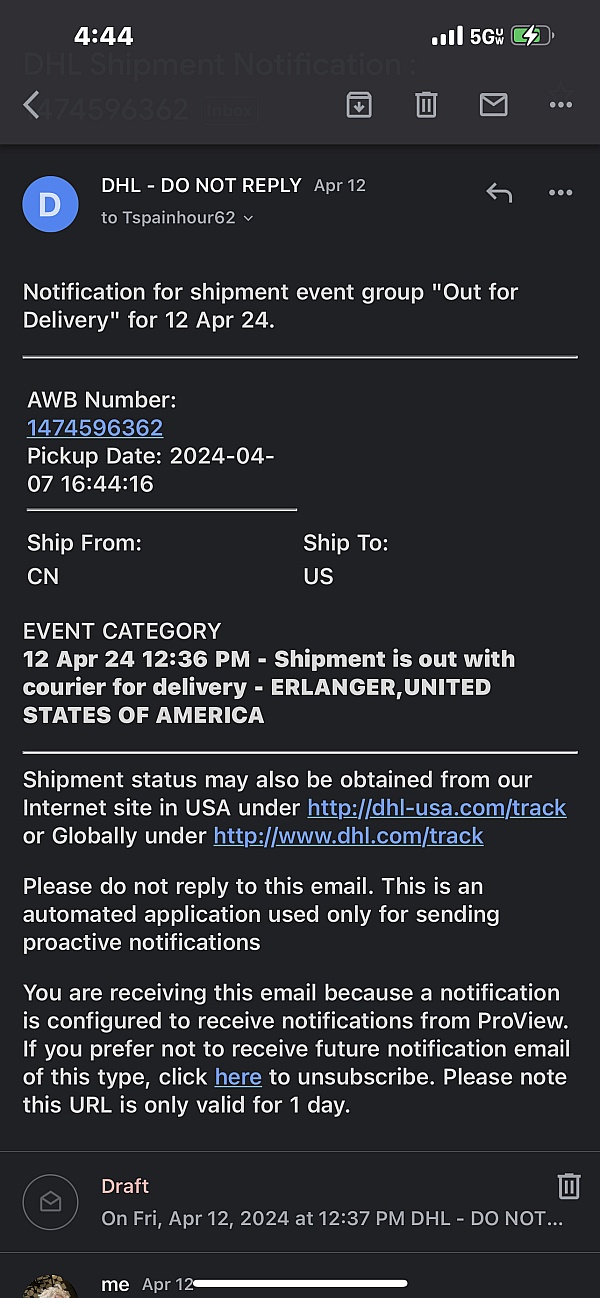
Task: Expand recipient details next to Tspainhour62
Action: tap(248, 218)
